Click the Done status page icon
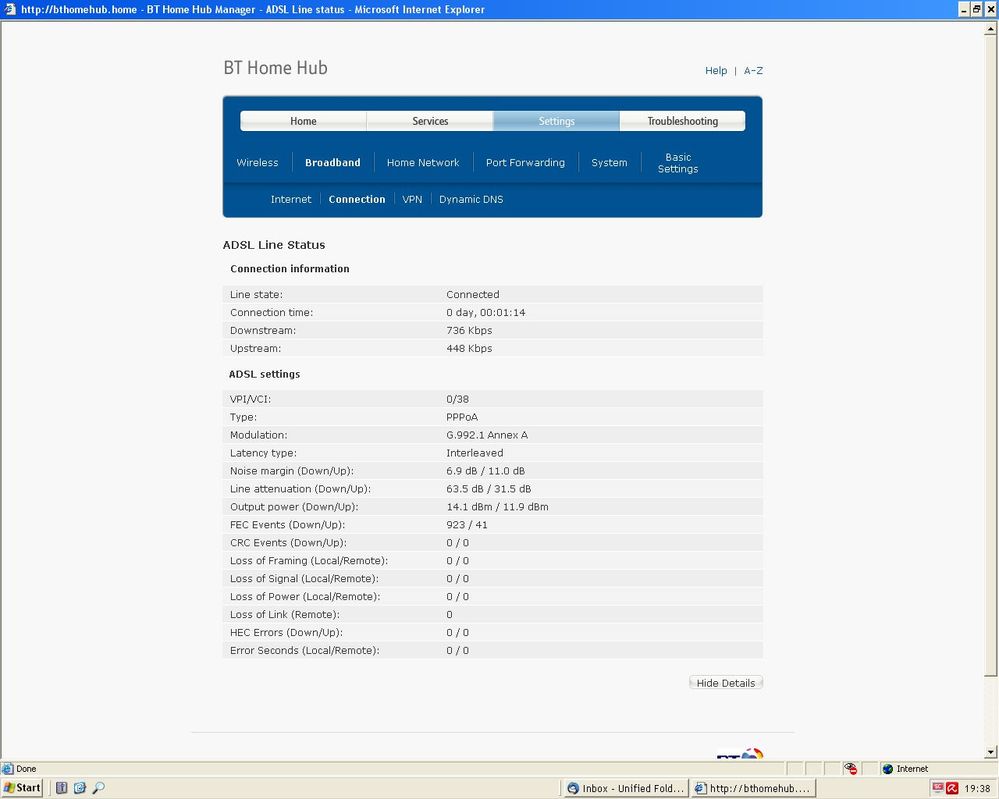The image size is (999, 799). point(8,768)
